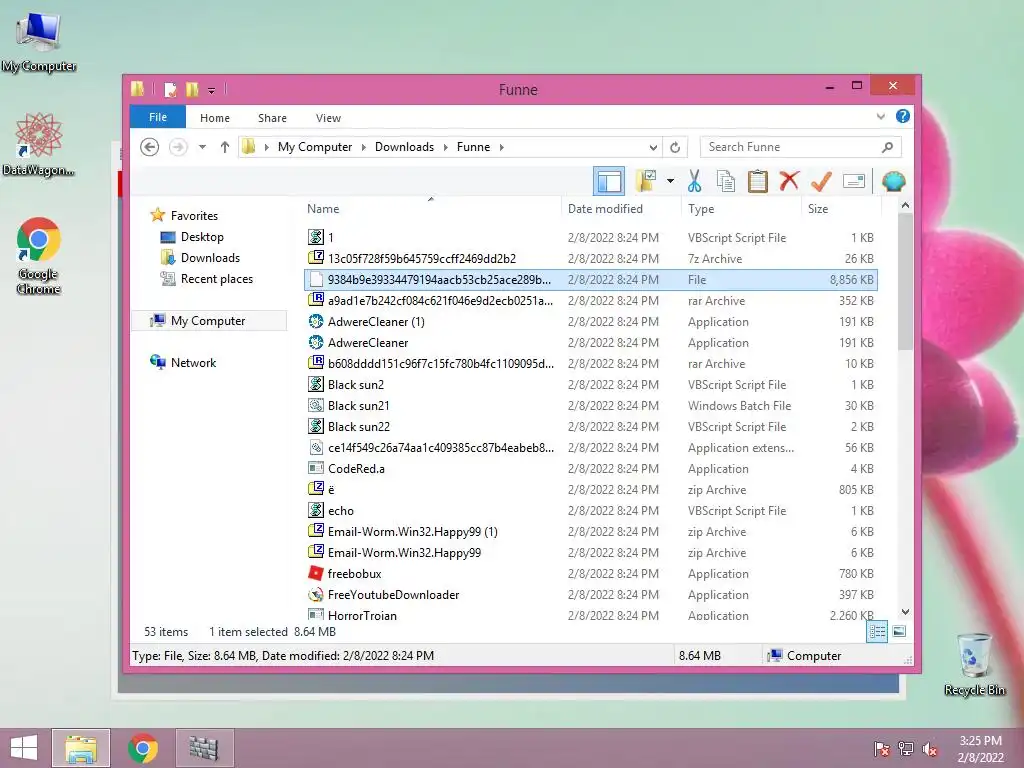Click the search magnifier icon
The height and width of the screenshot is (768, 1024).
887,147
